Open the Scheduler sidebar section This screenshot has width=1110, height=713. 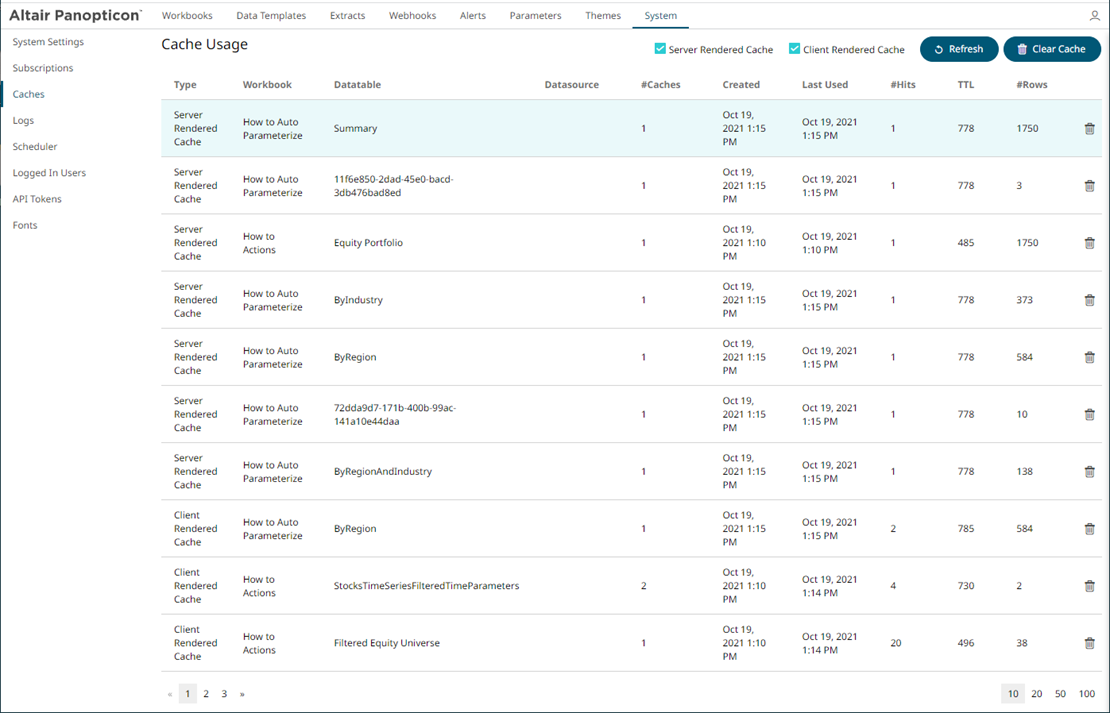(35, 147)
